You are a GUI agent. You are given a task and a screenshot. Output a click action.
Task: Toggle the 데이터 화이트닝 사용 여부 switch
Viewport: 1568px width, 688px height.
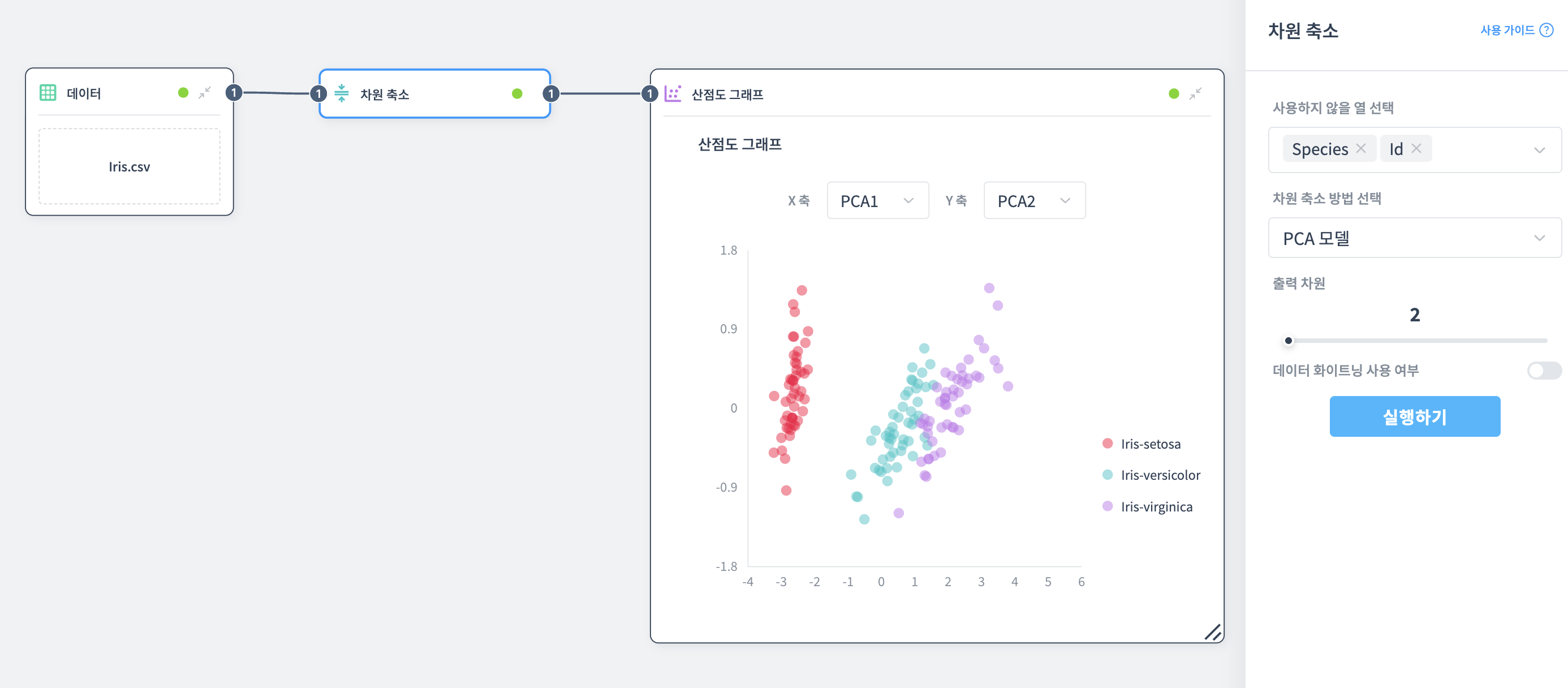pyautogui.click(x=1543, y=370)
